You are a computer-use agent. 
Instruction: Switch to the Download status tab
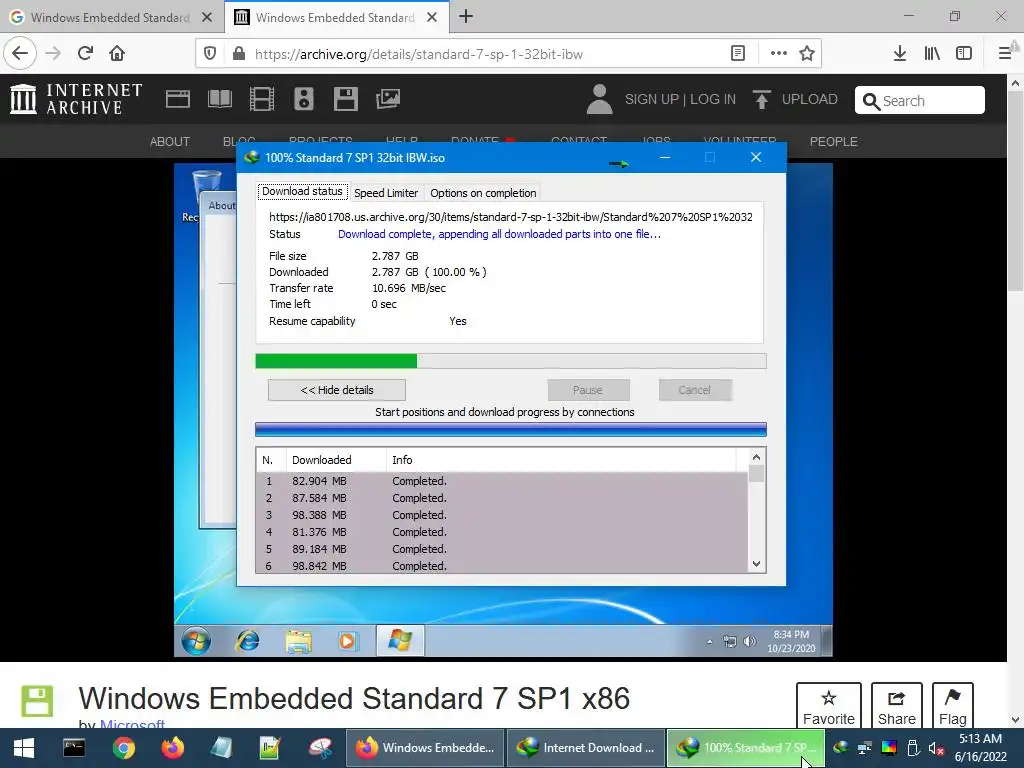[302, 191]
